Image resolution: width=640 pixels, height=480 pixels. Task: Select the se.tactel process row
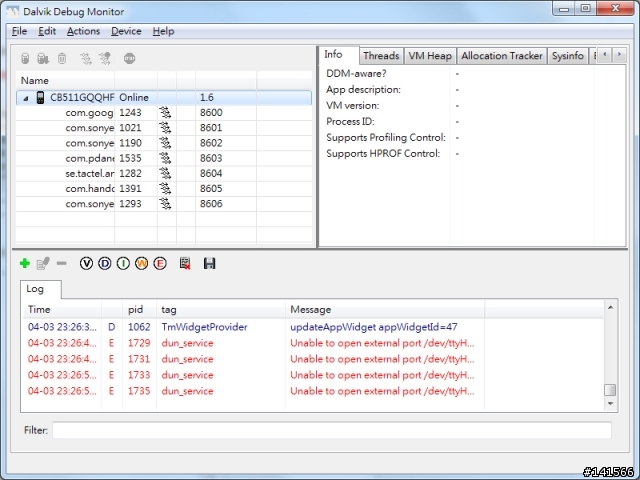point(164,173)
